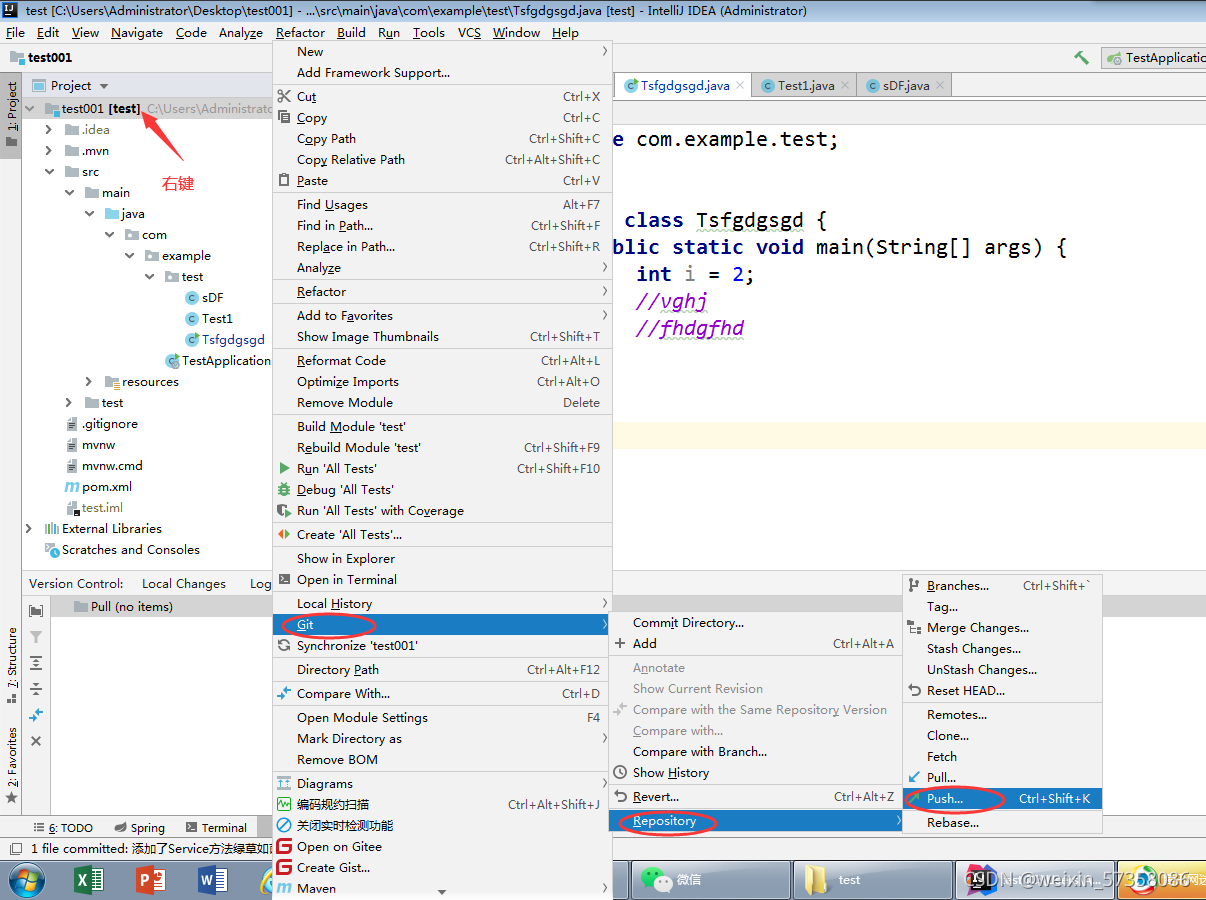Click the Compare With arrows icon

pyautogui.click(x=284, y=693)
